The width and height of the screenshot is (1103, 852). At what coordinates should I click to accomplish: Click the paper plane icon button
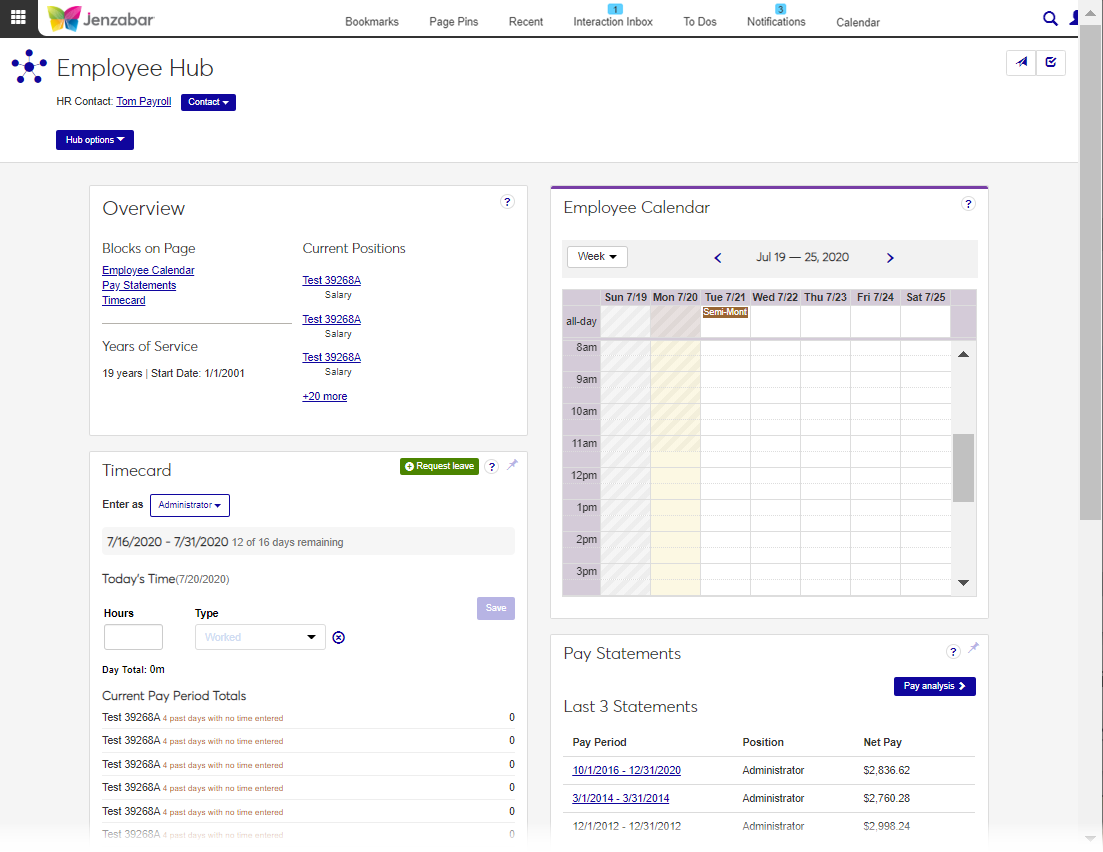coord(1021,63)
